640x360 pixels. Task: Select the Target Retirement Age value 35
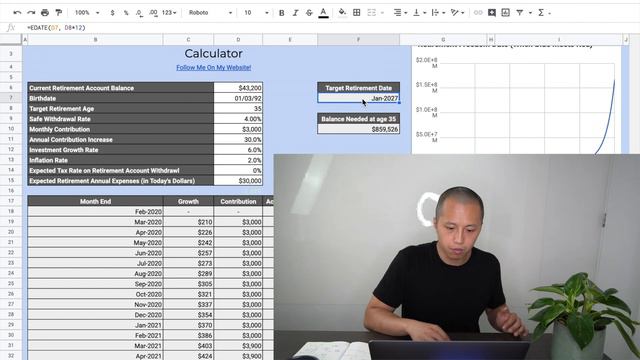pyautogui.click(x=238, y=109)
